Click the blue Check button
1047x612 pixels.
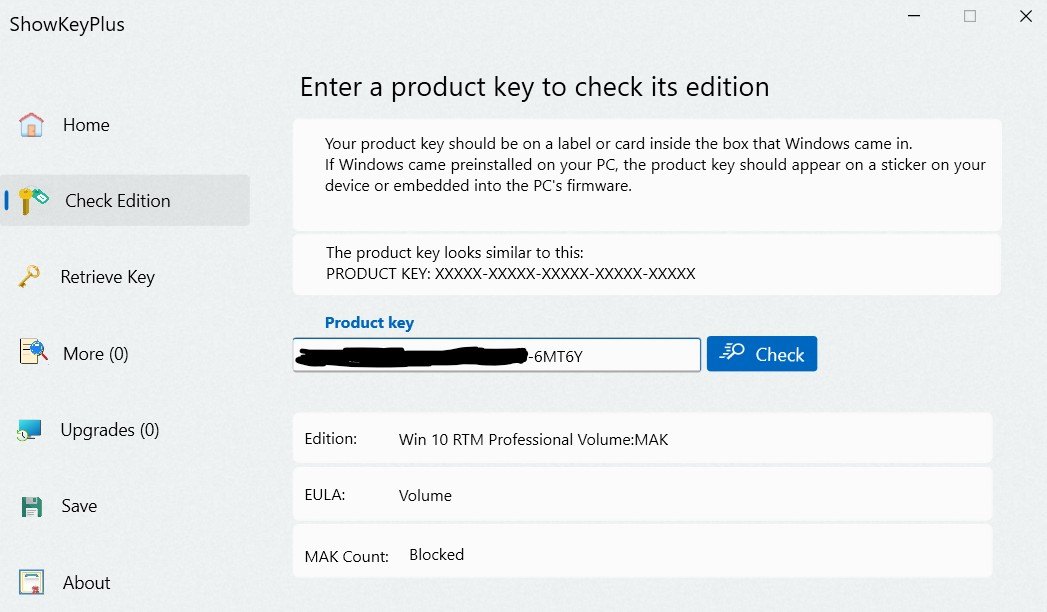coord(762,354)
